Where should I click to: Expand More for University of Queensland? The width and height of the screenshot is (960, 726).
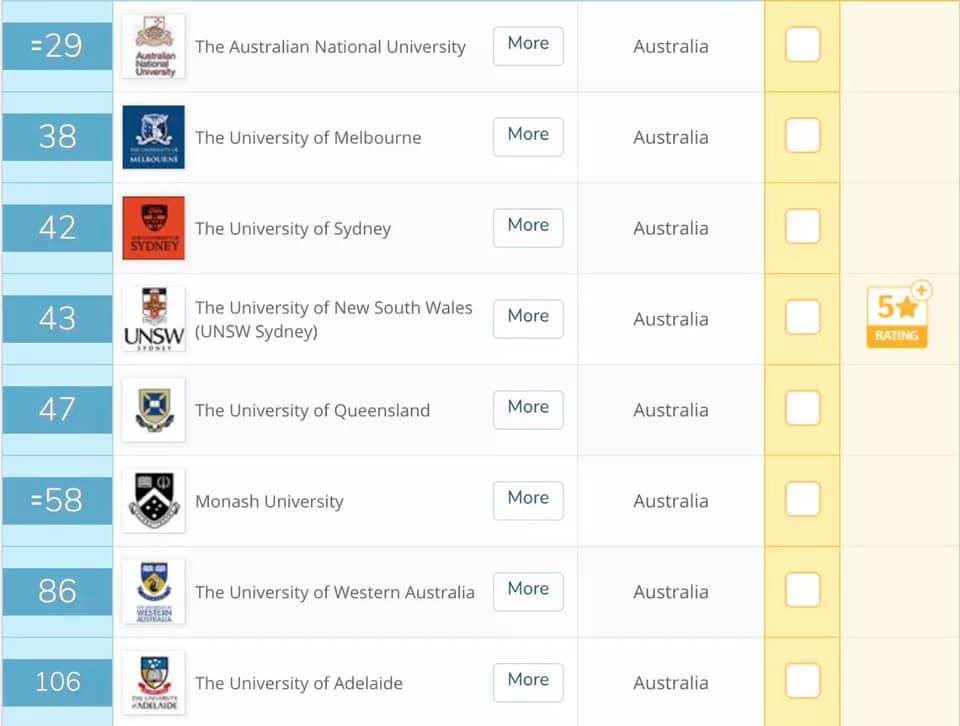coord(528,410)
